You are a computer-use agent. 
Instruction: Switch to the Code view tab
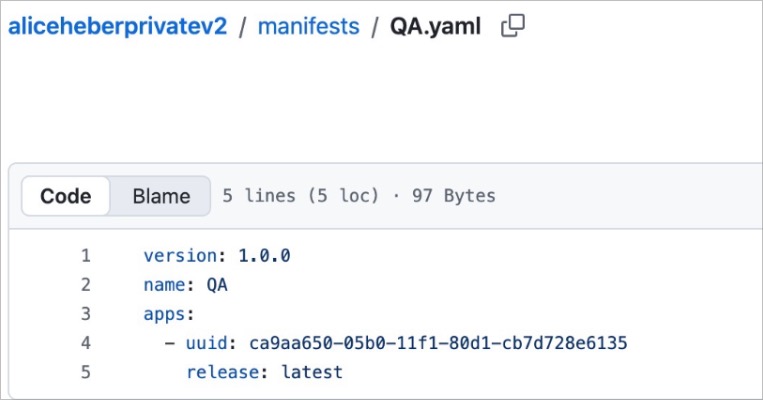point(66,196)
